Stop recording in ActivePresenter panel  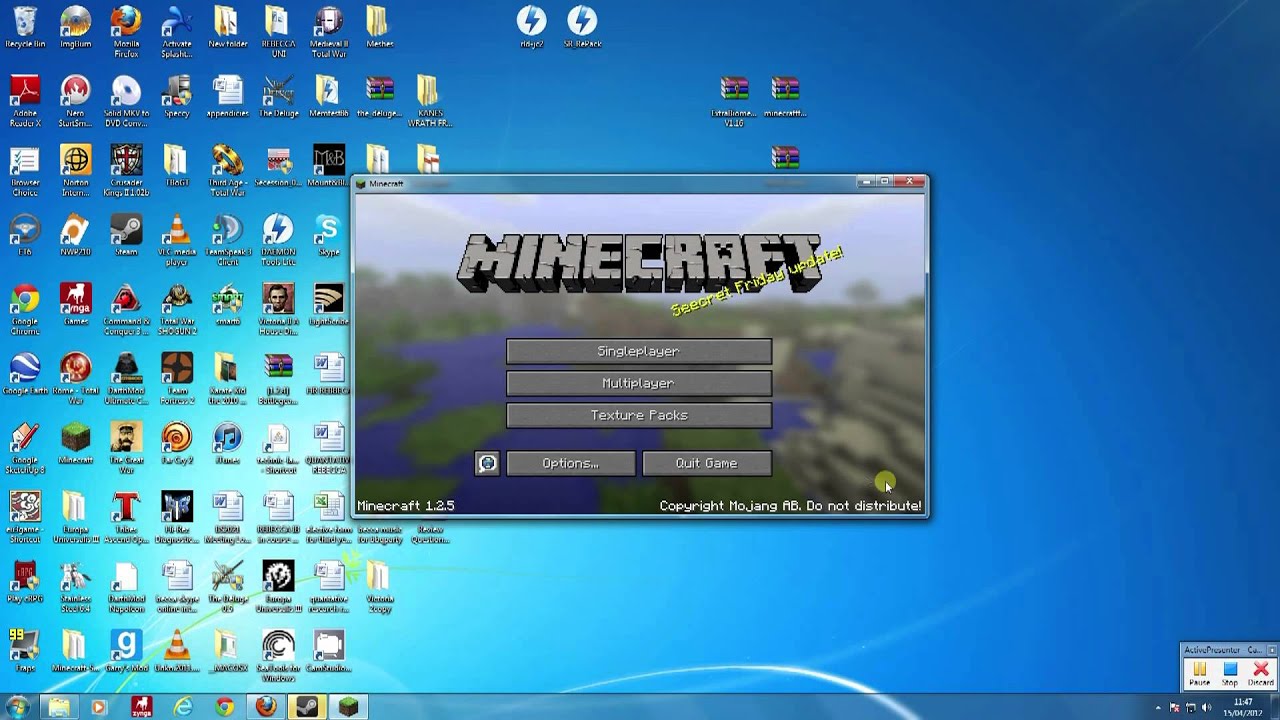point(1230,672)
